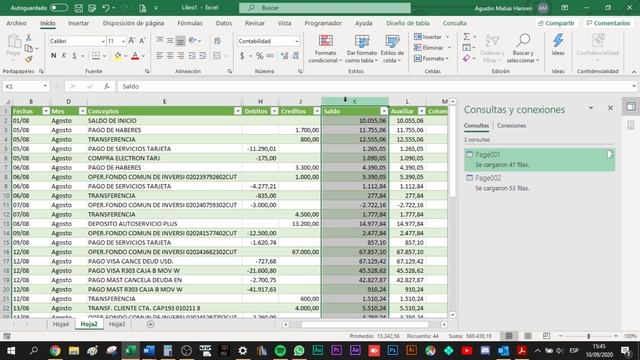Click the Copy icon

pos(29,49)
